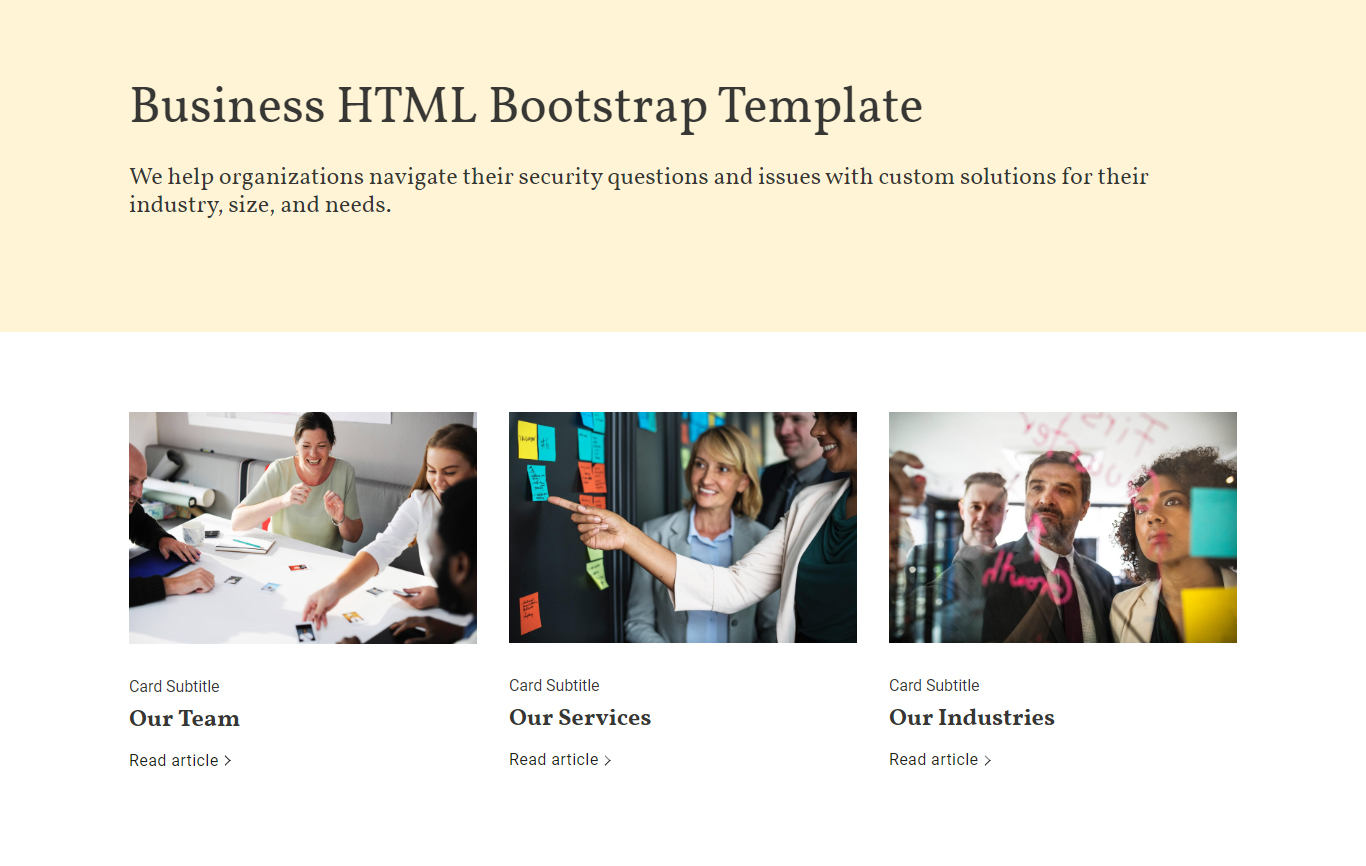Viewport: 1366px width, 866px height.
Task: Click the Card Subtitle text above Our Industries
Action: pos(934,685)
